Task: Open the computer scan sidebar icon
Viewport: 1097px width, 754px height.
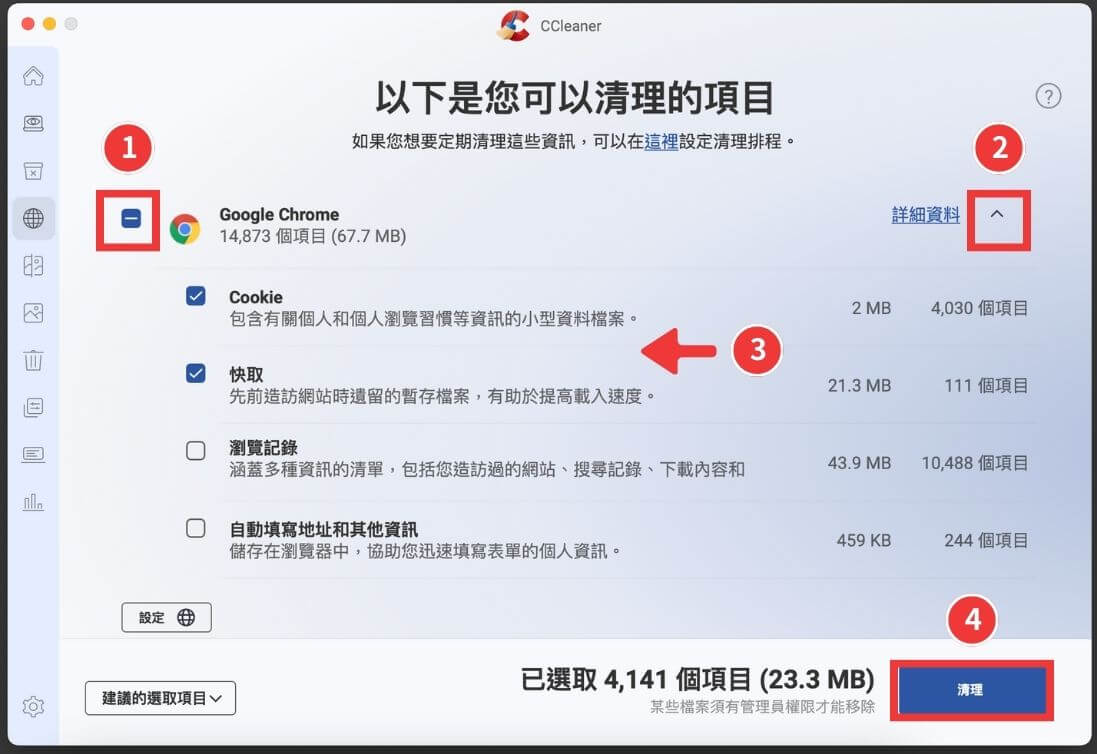Action: pos(33,123)
